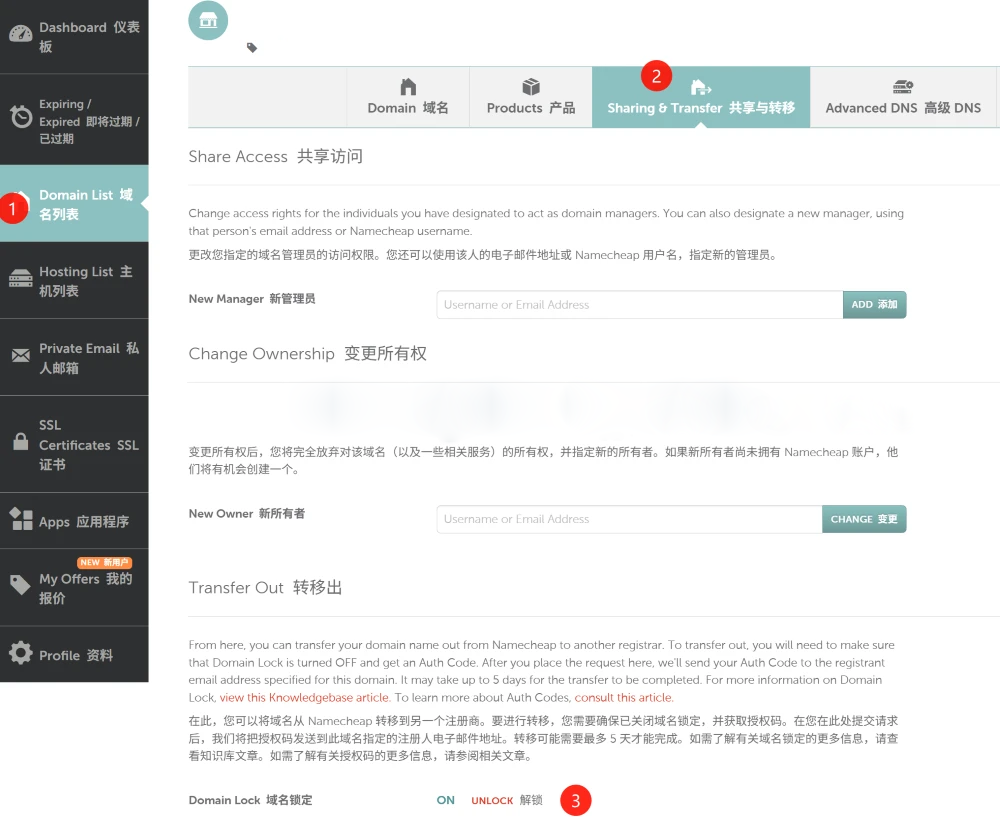The image size is (1000, 820).
Task: Click the Expiring / Expired clock icon
Action: (x=20, y=117)
